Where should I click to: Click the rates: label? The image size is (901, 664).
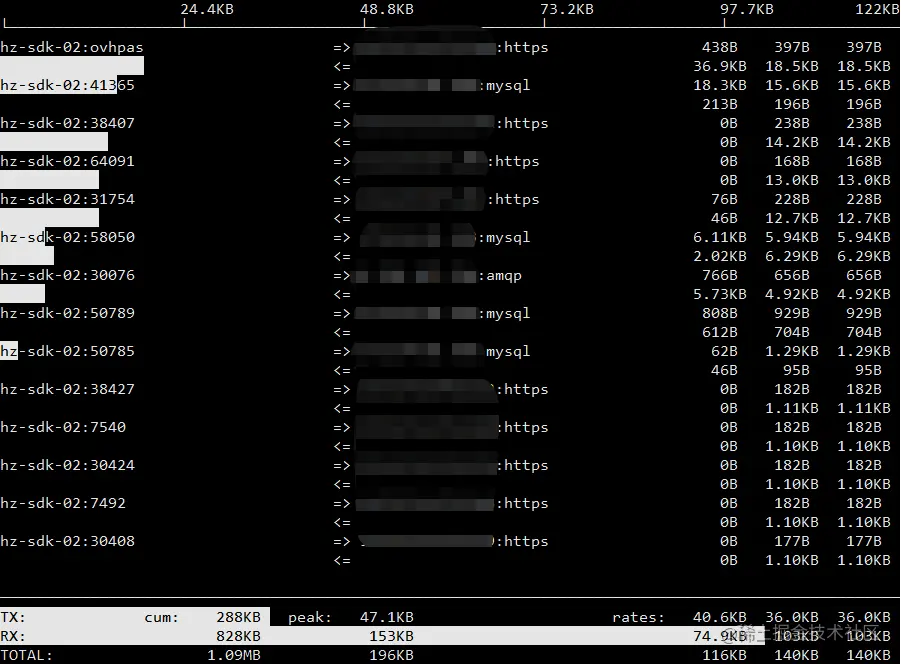pos(638,617)
